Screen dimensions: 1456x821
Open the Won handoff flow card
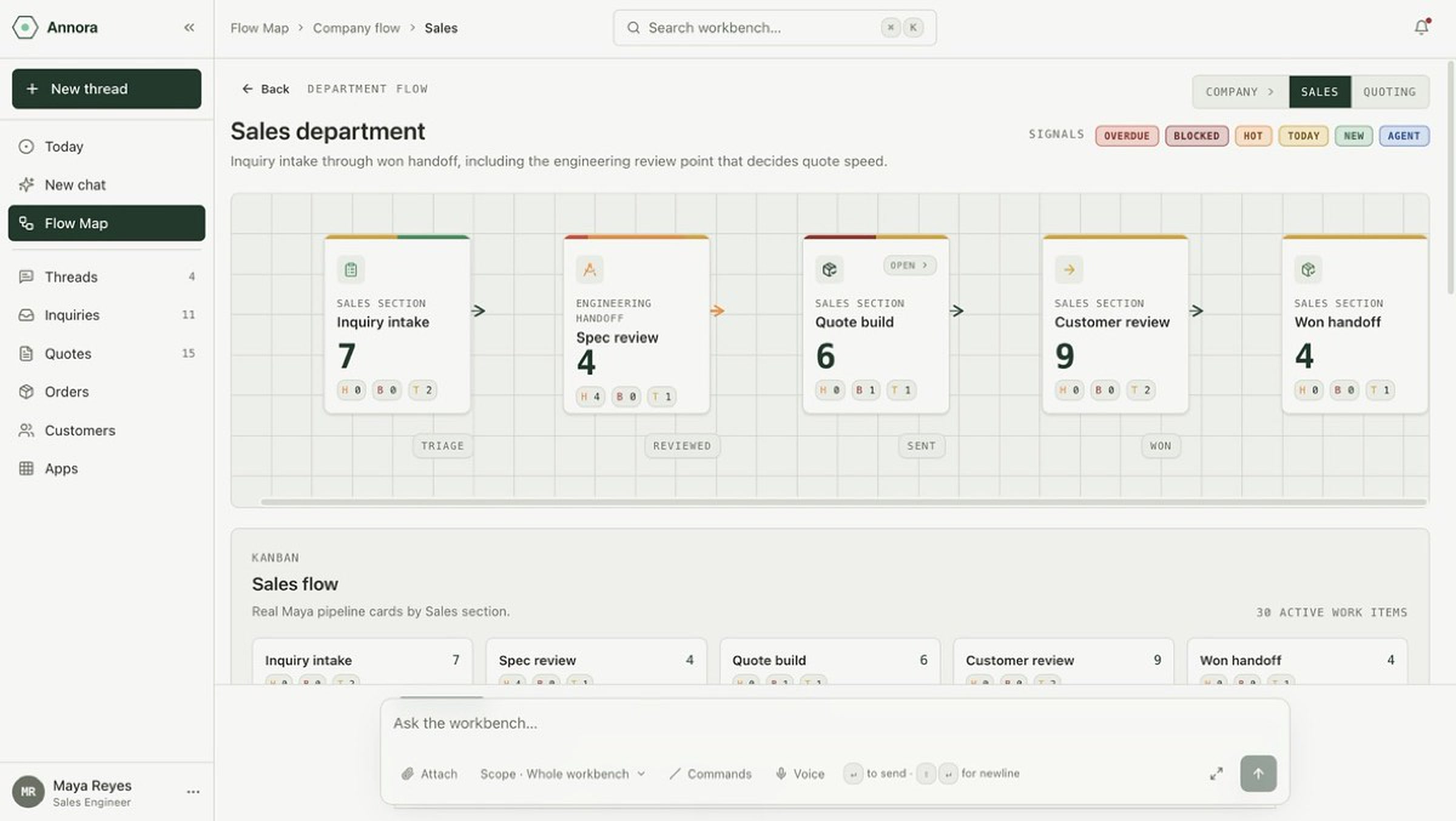click(x=1355, y=324)
